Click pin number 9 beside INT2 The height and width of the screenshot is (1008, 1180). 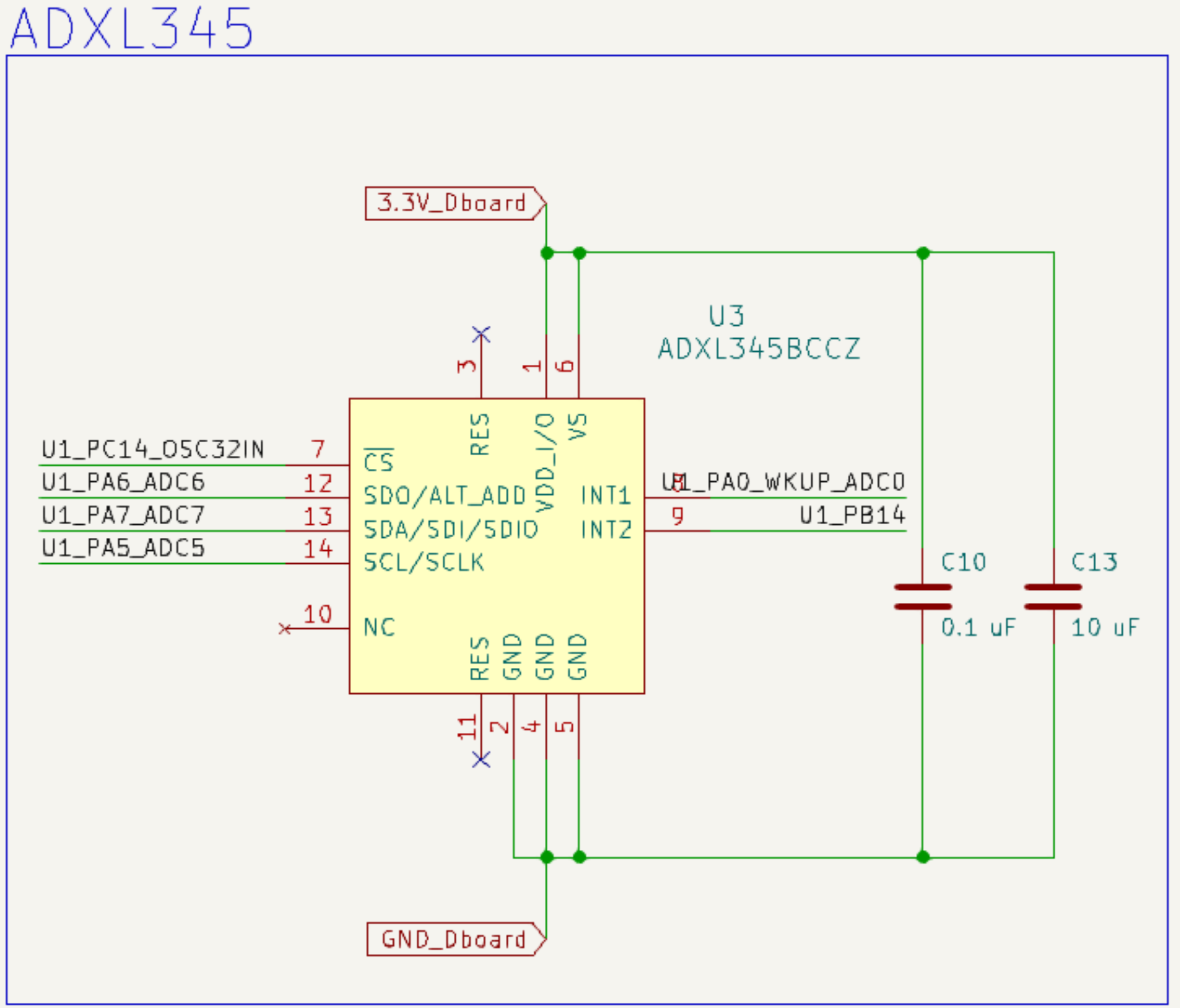point(677,516)
